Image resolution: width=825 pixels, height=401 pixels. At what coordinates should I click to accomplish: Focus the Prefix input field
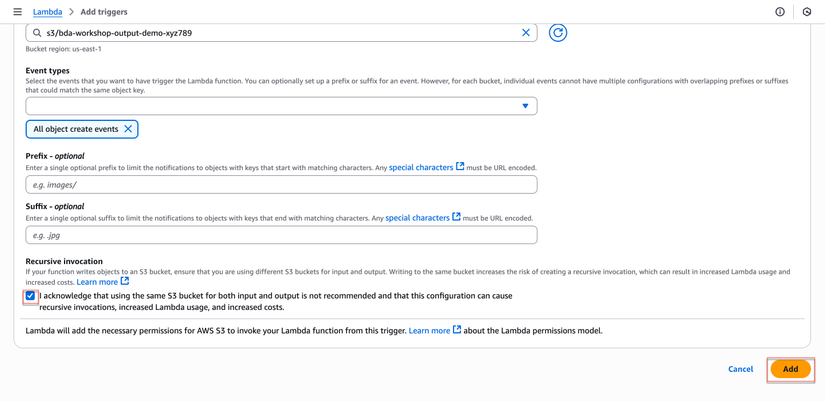(281, 185)
